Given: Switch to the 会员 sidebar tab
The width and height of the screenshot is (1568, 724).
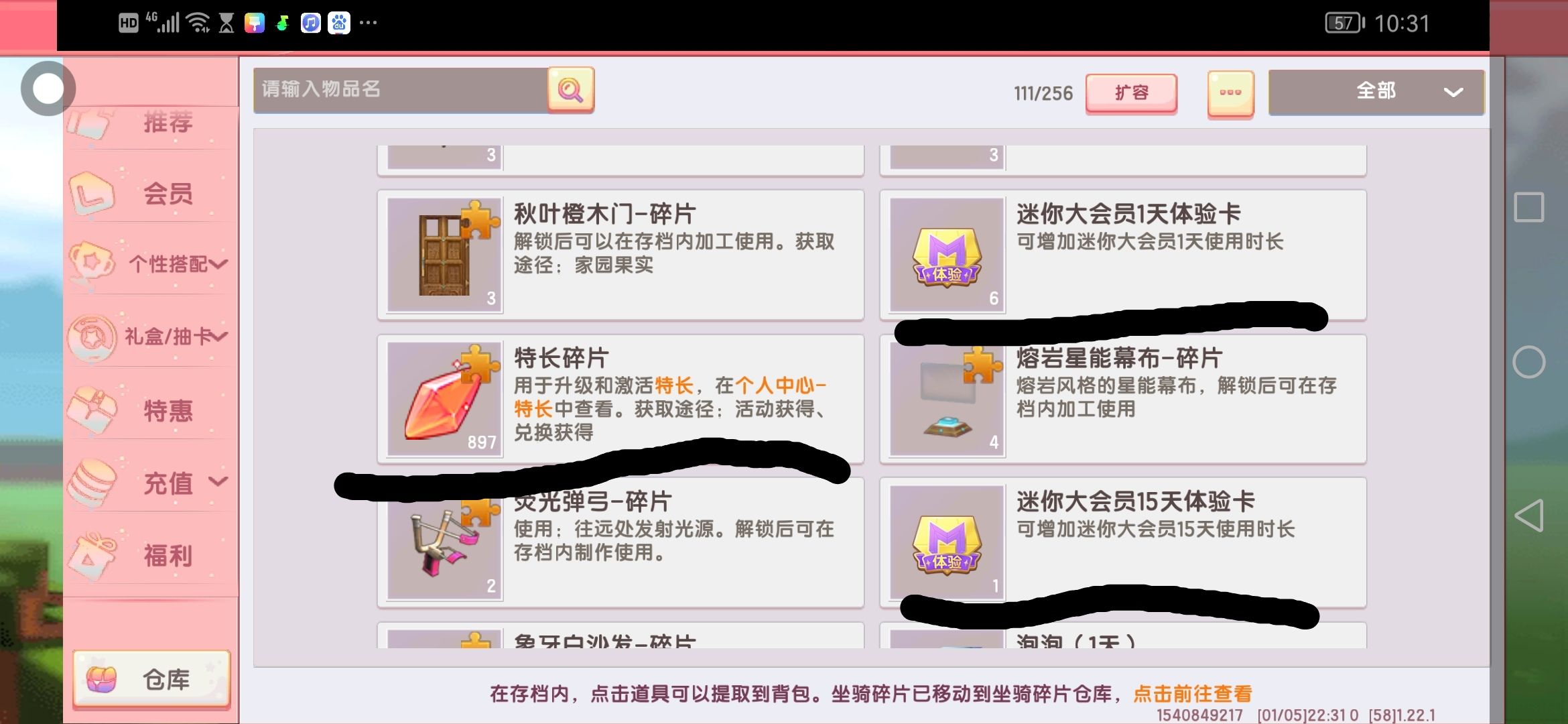Looking at the screenshot, I should tap(151, 193).
